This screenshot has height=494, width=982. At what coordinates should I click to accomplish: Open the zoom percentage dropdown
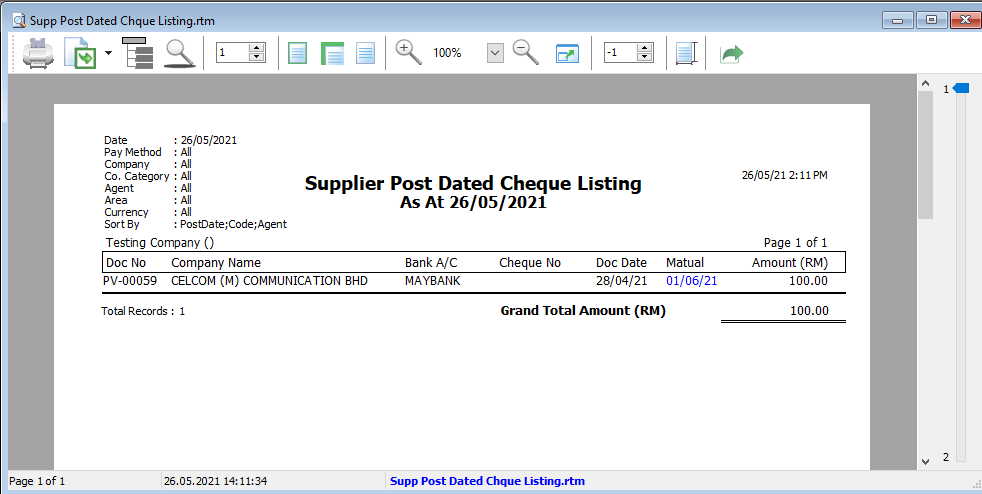[495, 53]
